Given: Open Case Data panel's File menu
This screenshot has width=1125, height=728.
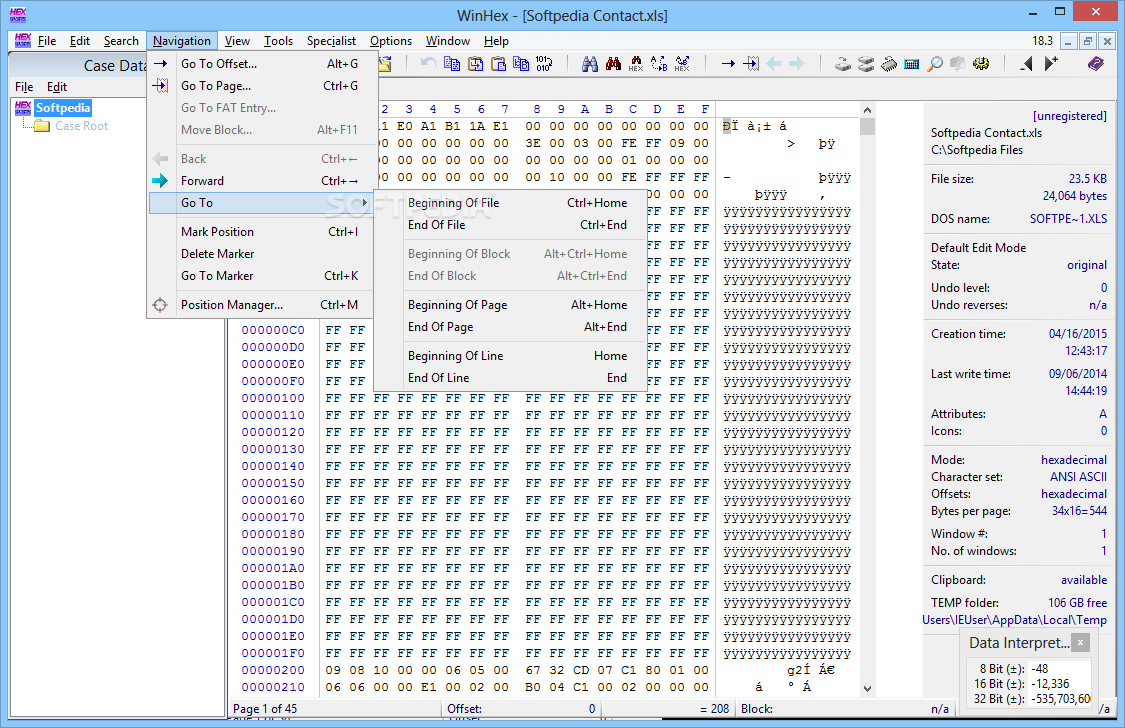Looking at the screenshot, I should coord(24,87).
